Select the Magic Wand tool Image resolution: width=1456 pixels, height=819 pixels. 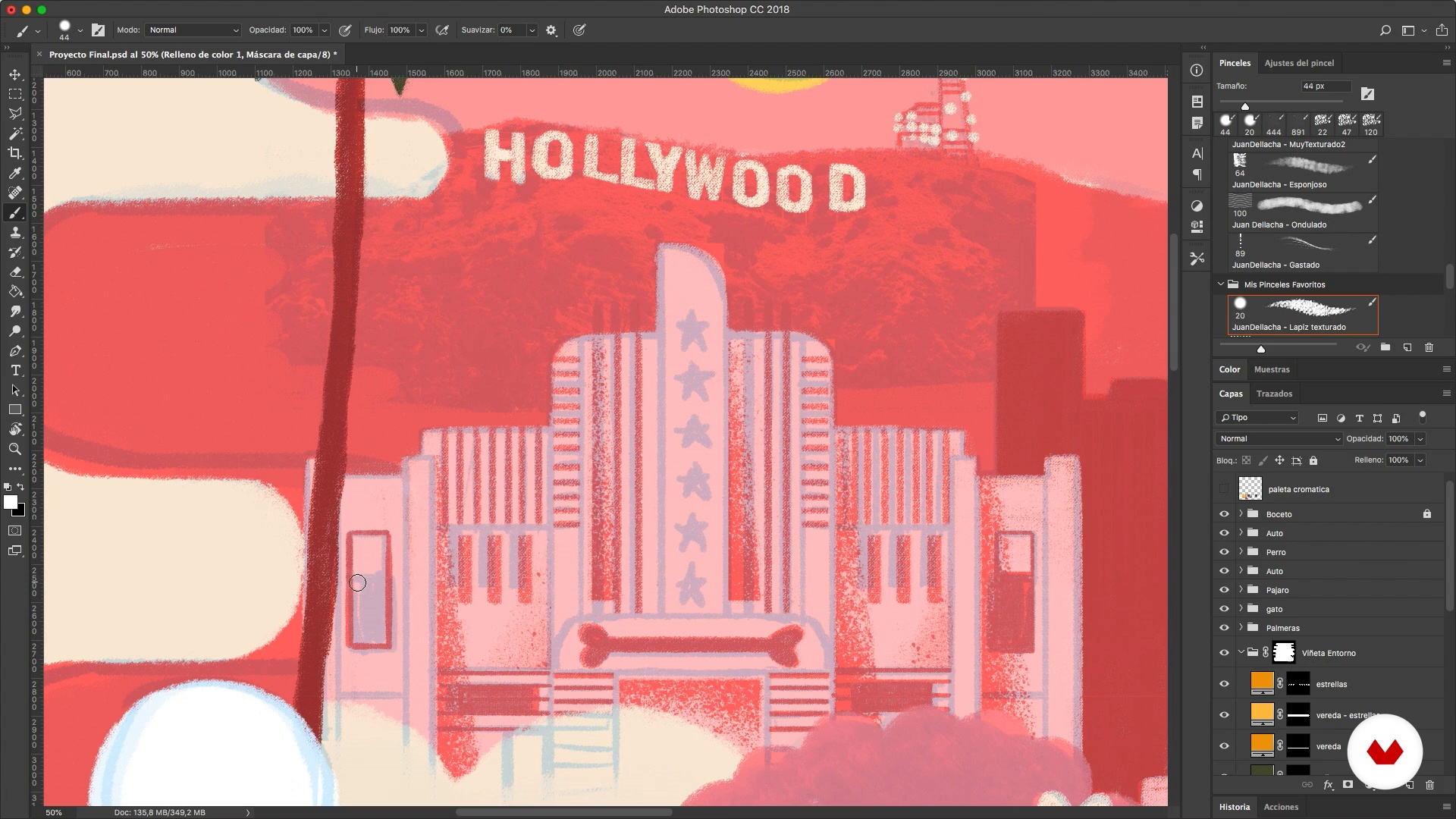(15, 133)
